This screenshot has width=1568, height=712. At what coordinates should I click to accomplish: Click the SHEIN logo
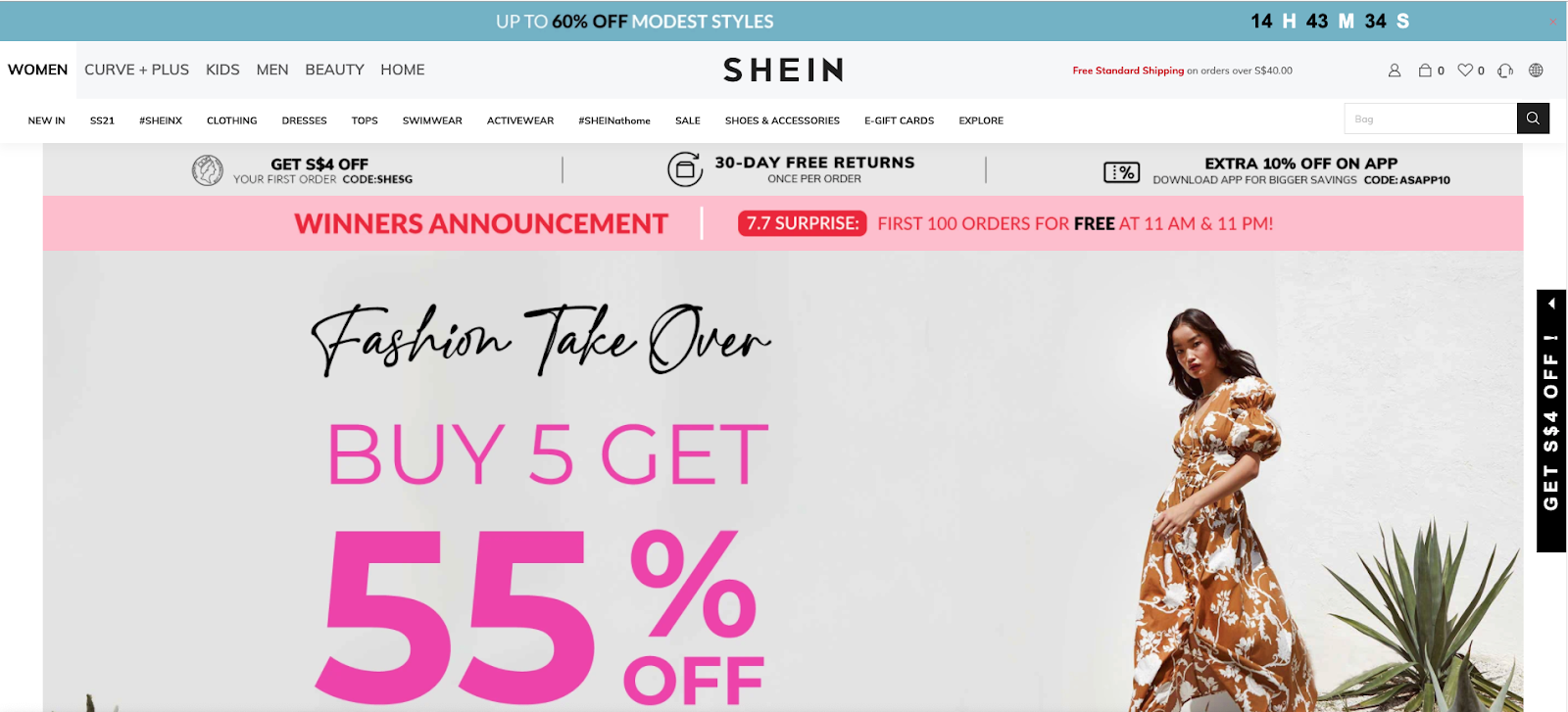point(783,71)
